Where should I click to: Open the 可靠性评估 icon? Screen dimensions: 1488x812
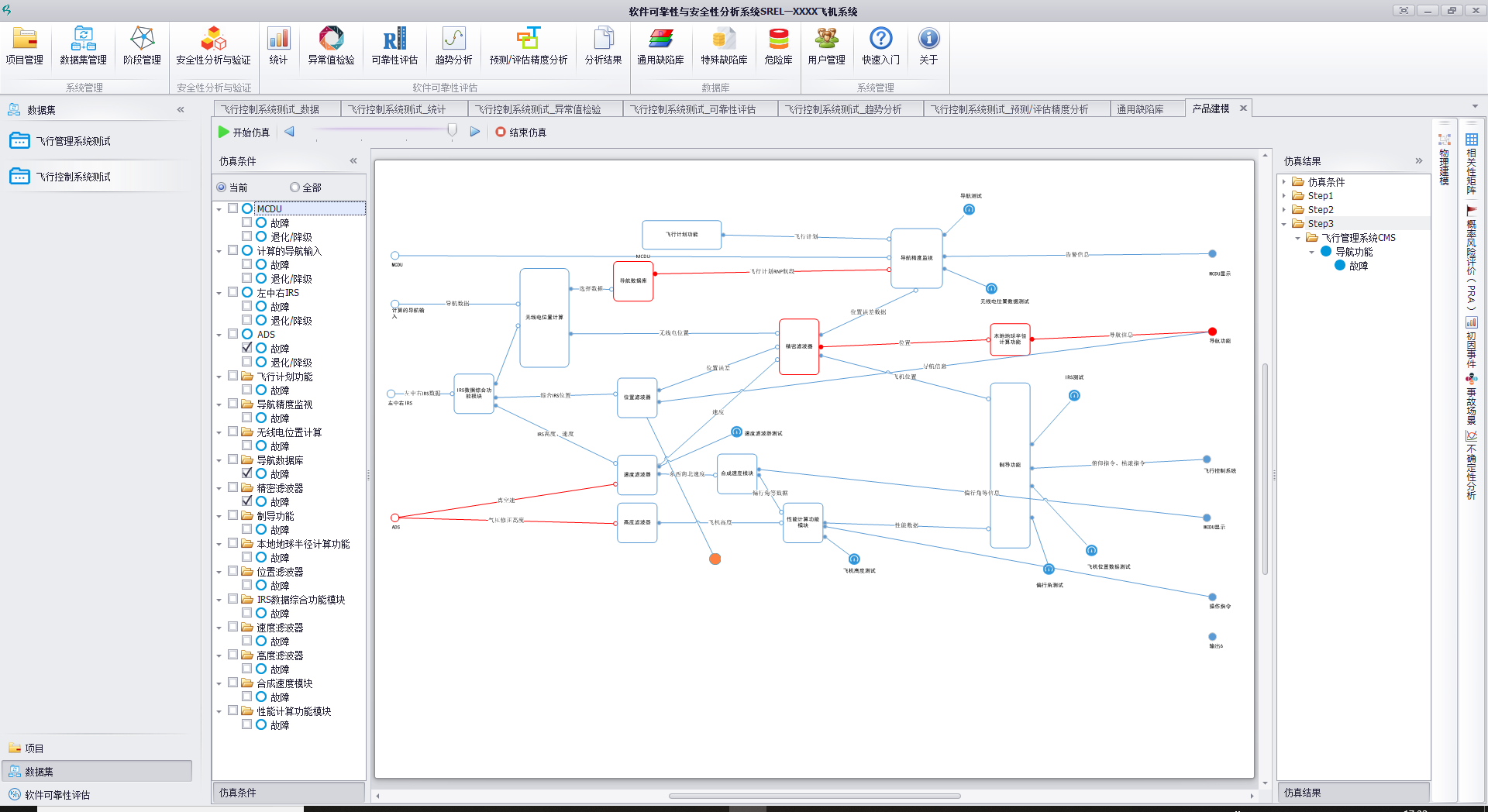pyautogui.click(x=394, y=46)
